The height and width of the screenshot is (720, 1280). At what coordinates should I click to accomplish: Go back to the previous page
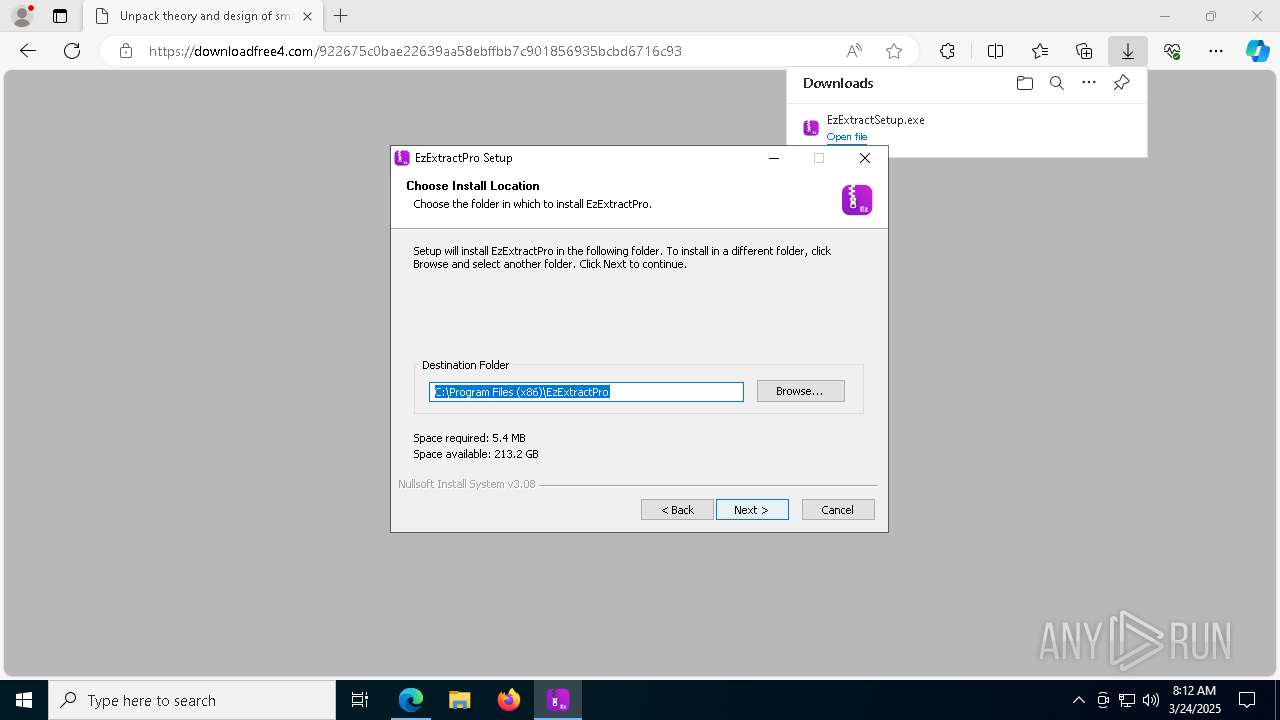[28, 51]
